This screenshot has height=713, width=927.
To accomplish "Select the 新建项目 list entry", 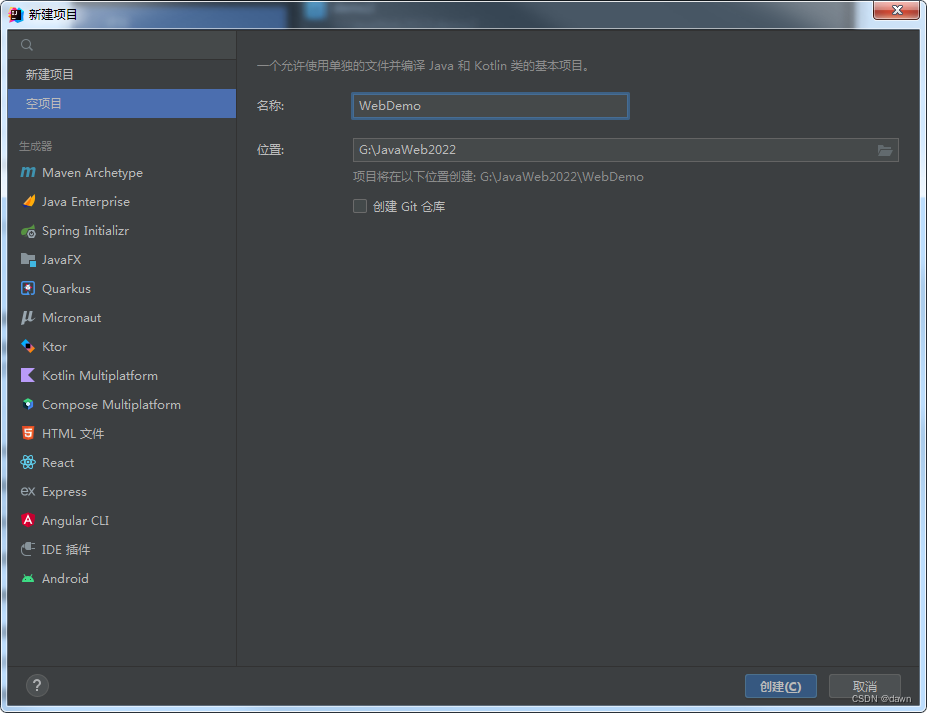I will click(x=122, y=74).
